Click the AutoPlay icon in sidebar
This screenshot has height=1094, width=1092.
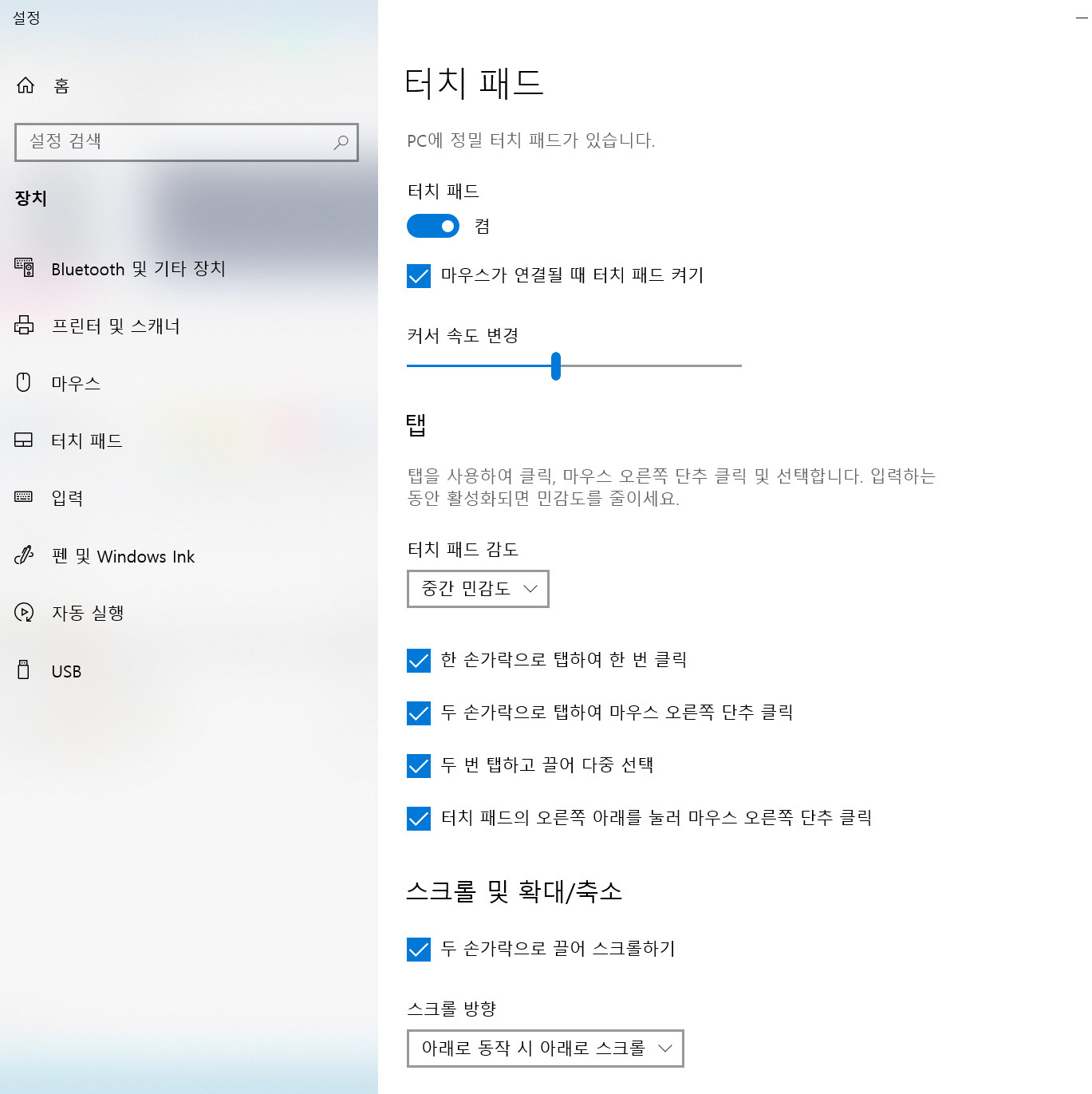tap(24, 613)
